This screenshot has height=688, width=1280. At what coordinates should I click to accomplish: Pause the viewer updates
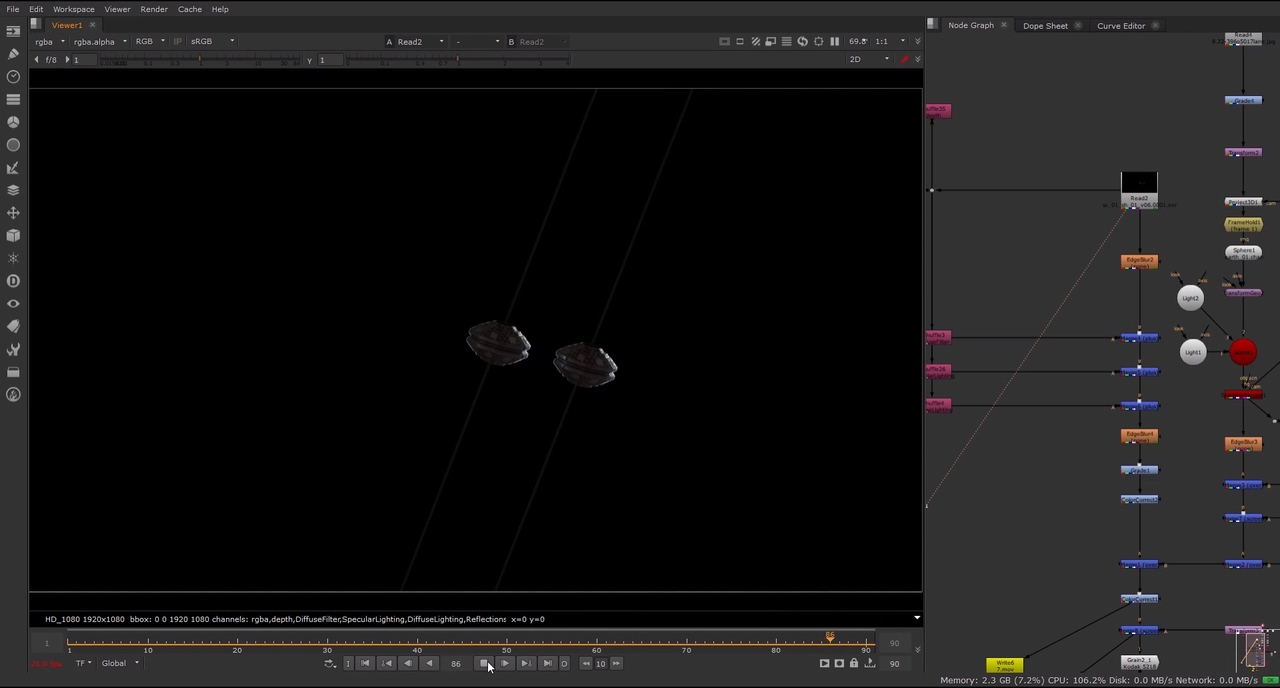pos(834,42)
